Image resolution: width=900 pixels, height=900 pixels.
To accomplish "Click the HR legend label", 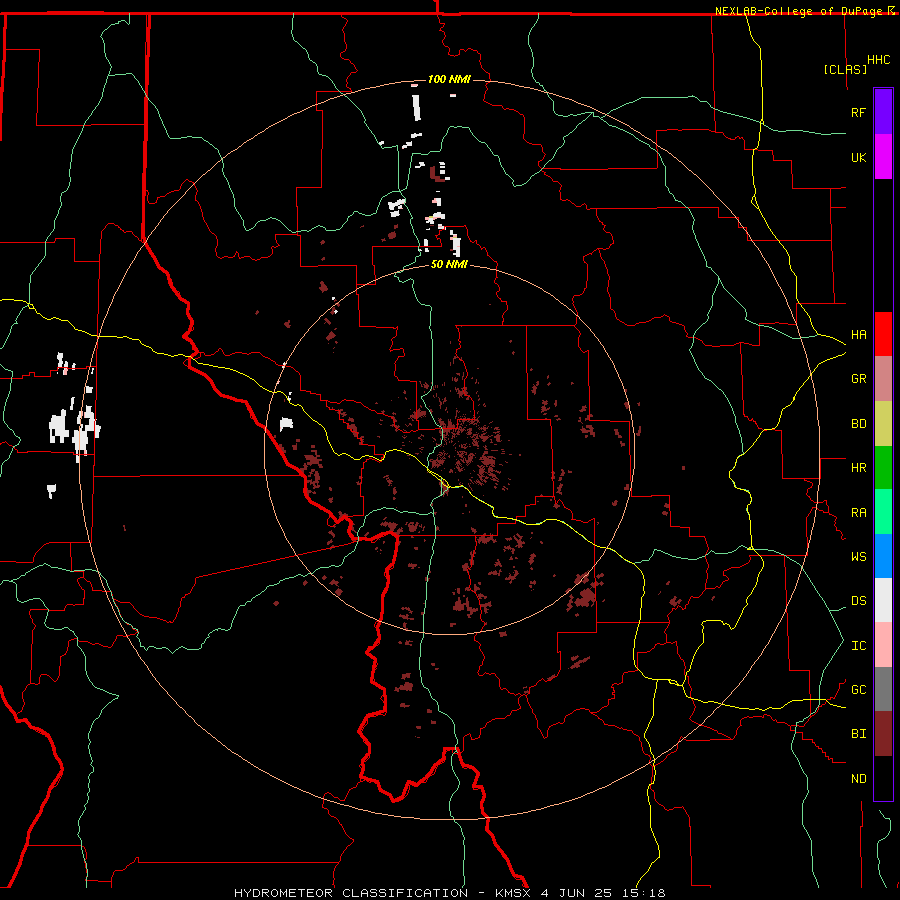I will point(859,468).
